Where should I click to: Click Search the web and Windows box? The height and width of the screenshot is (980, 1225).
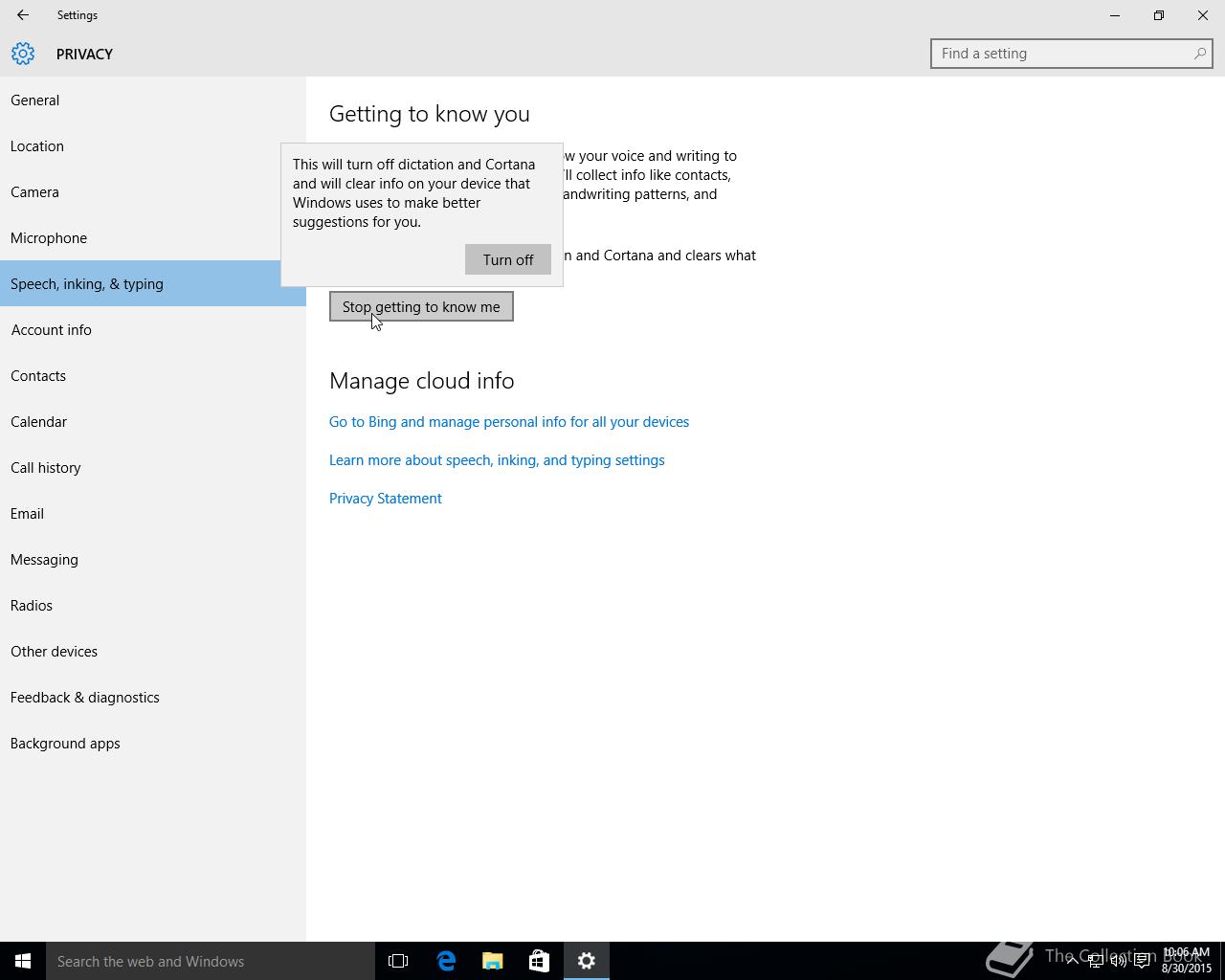[211, 961]
